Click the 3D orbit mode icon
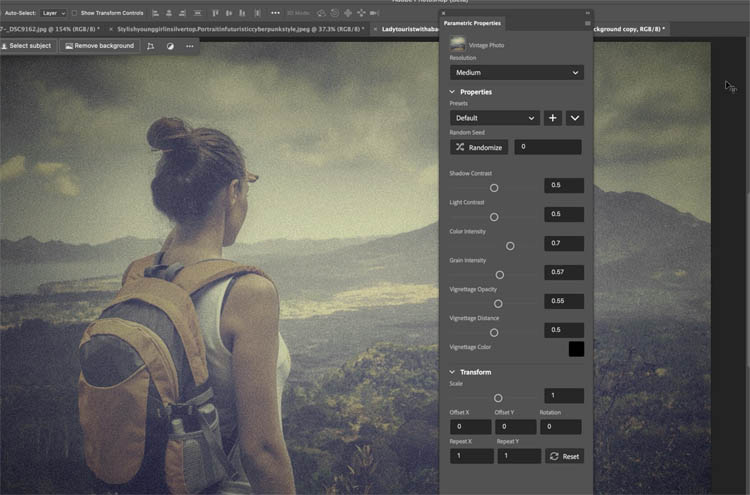Viewport: 750px width, 495px height. [321, 13]
